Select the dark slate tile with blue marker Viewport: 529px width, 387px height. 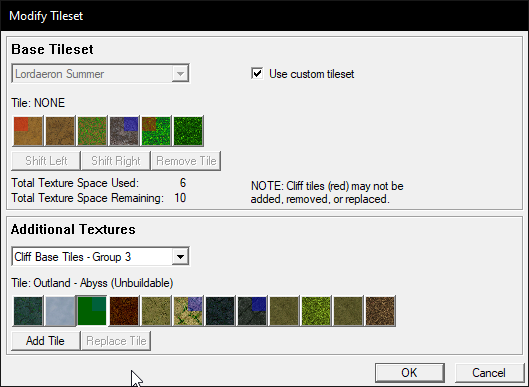pos(252,311)
